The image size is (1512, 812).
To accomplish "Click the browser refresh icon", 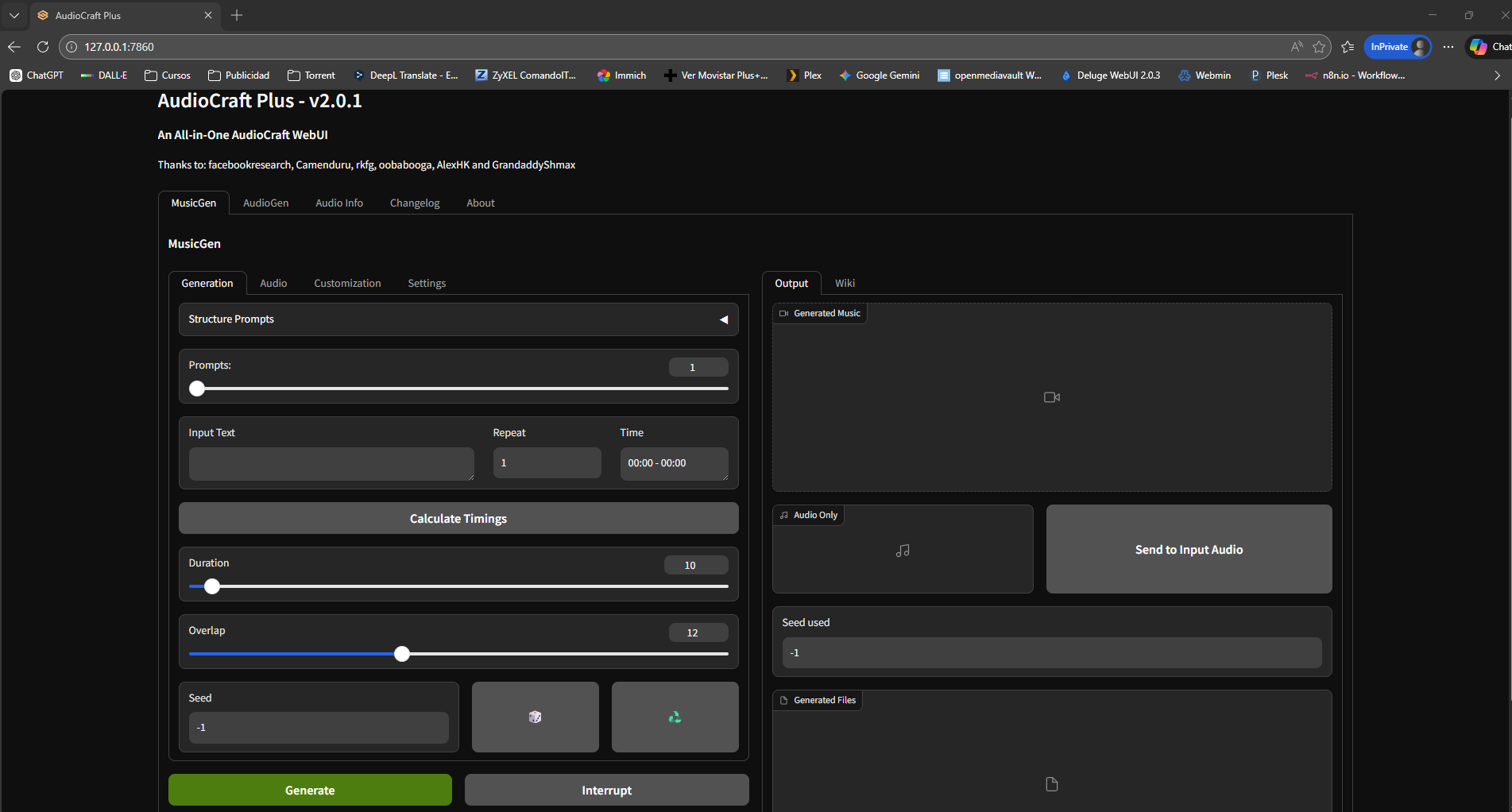I will click(43, 47).
